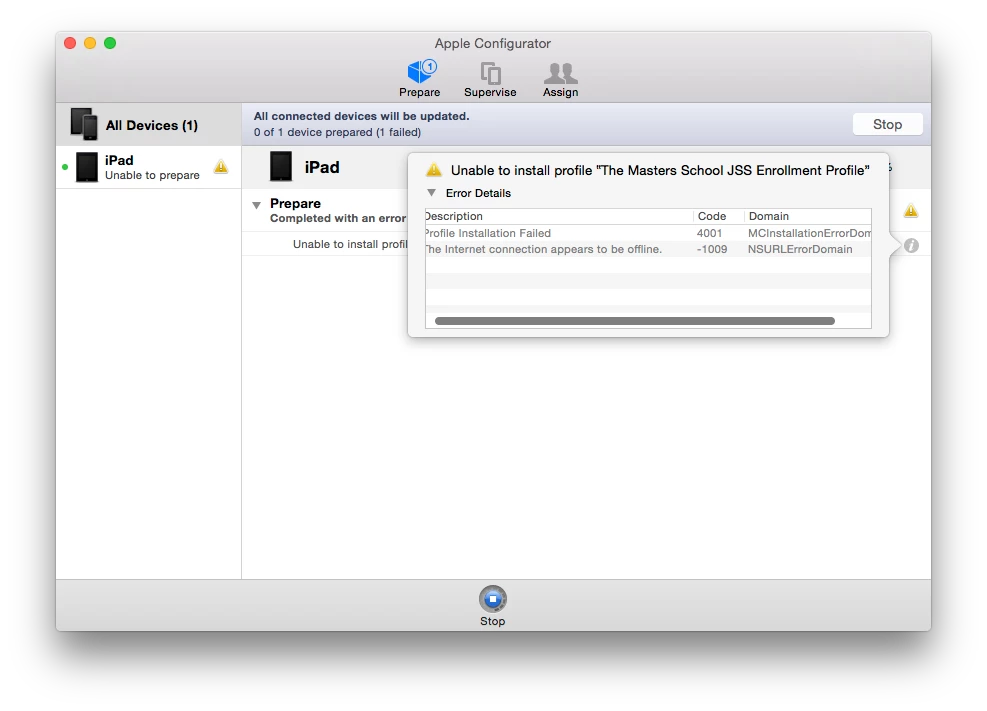This screenshot has height=711, width=987.
Task: Select 'The Internet connection appears to be offline.' row
Action: (648, 249)
